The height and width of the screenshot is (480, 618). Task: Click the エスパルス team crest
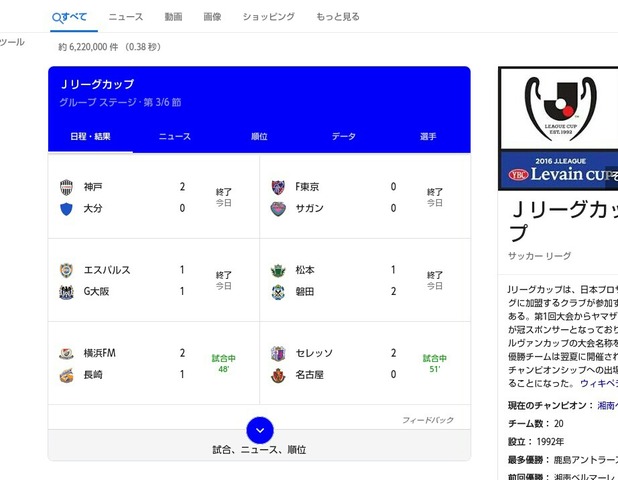point(66,270)
